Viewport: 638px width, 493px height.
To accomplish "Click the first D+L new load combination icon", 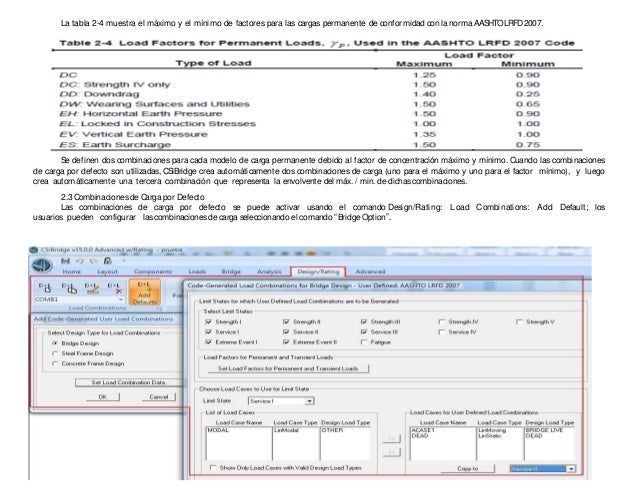I will 45,288.
